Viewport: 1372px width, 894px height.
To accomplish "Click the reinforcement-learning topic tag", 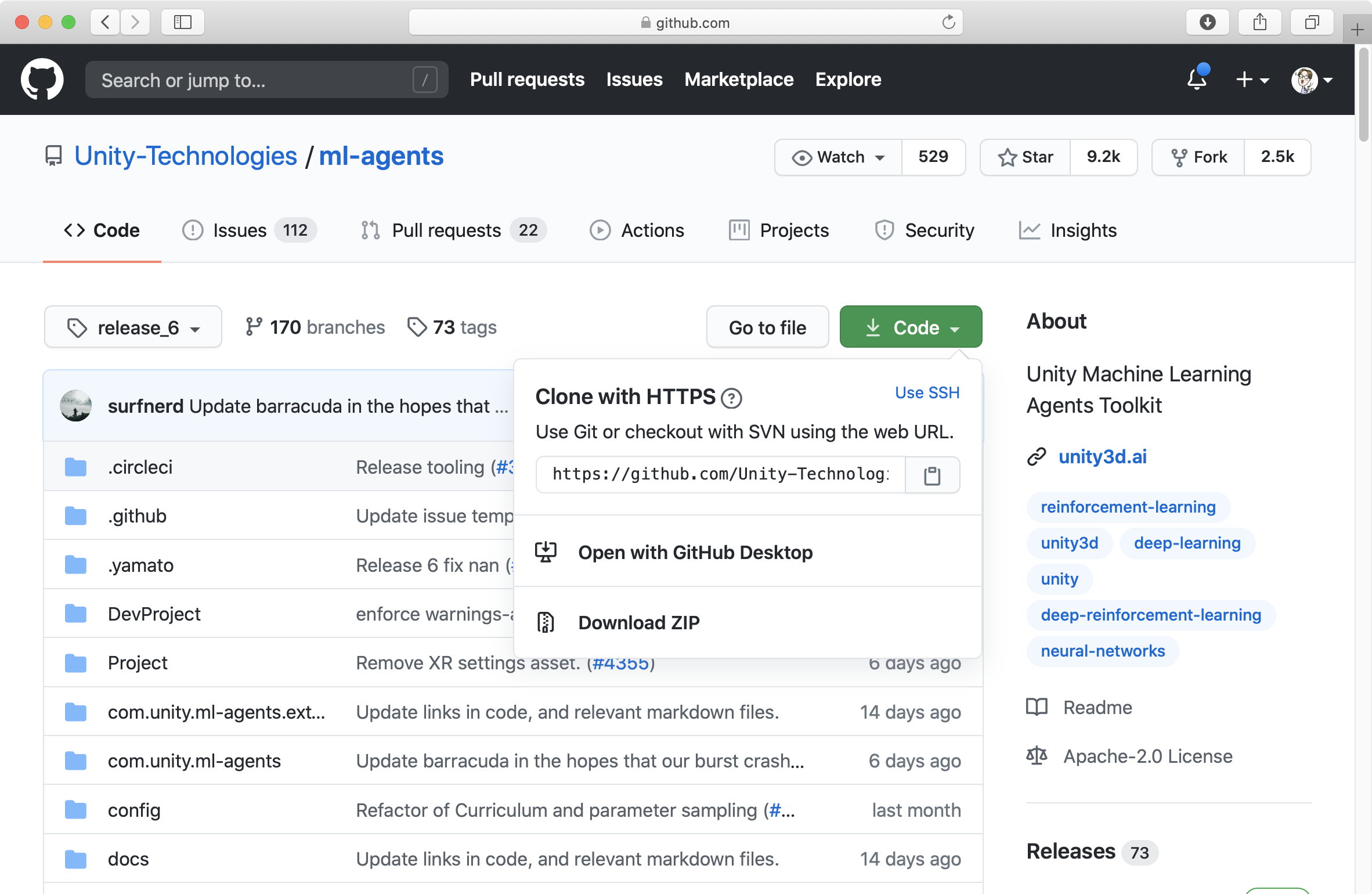I will click(1128, 507).
